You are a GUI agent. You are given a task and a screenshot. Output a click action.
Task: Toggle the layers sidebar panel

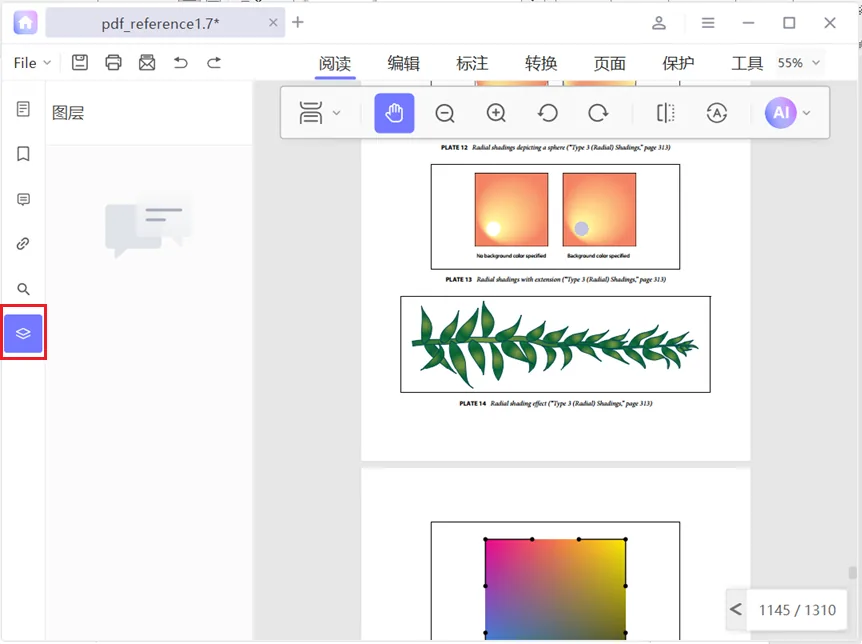[x=23, y=333]
